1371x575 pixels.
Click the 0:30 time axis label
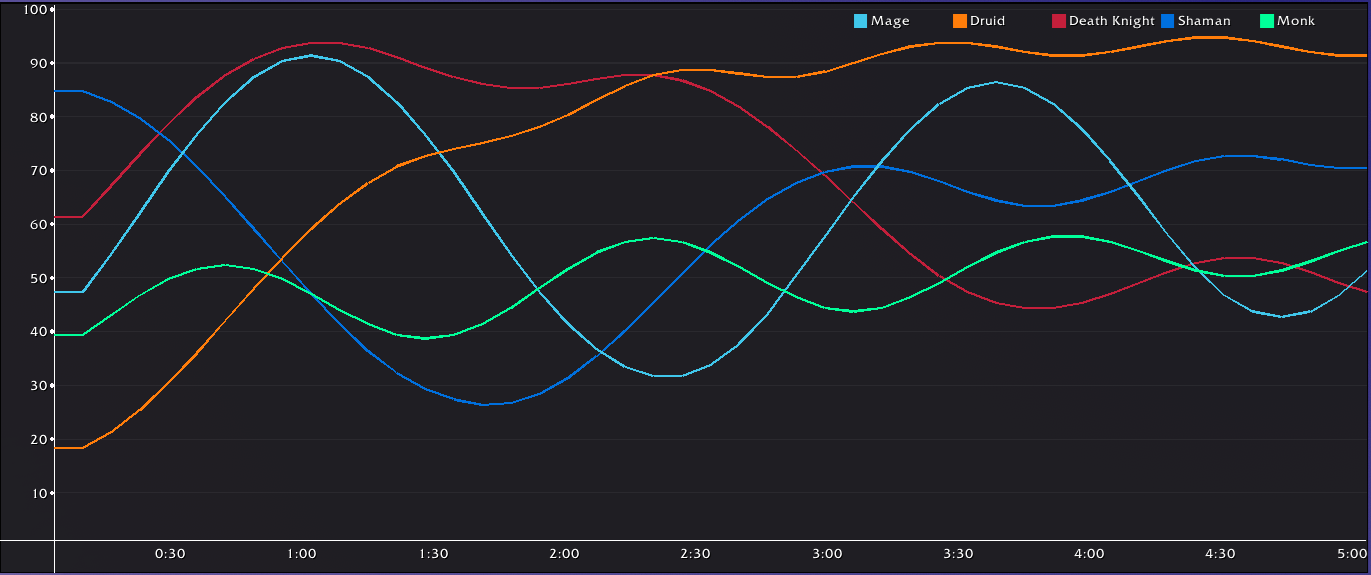tap(170, 554)
